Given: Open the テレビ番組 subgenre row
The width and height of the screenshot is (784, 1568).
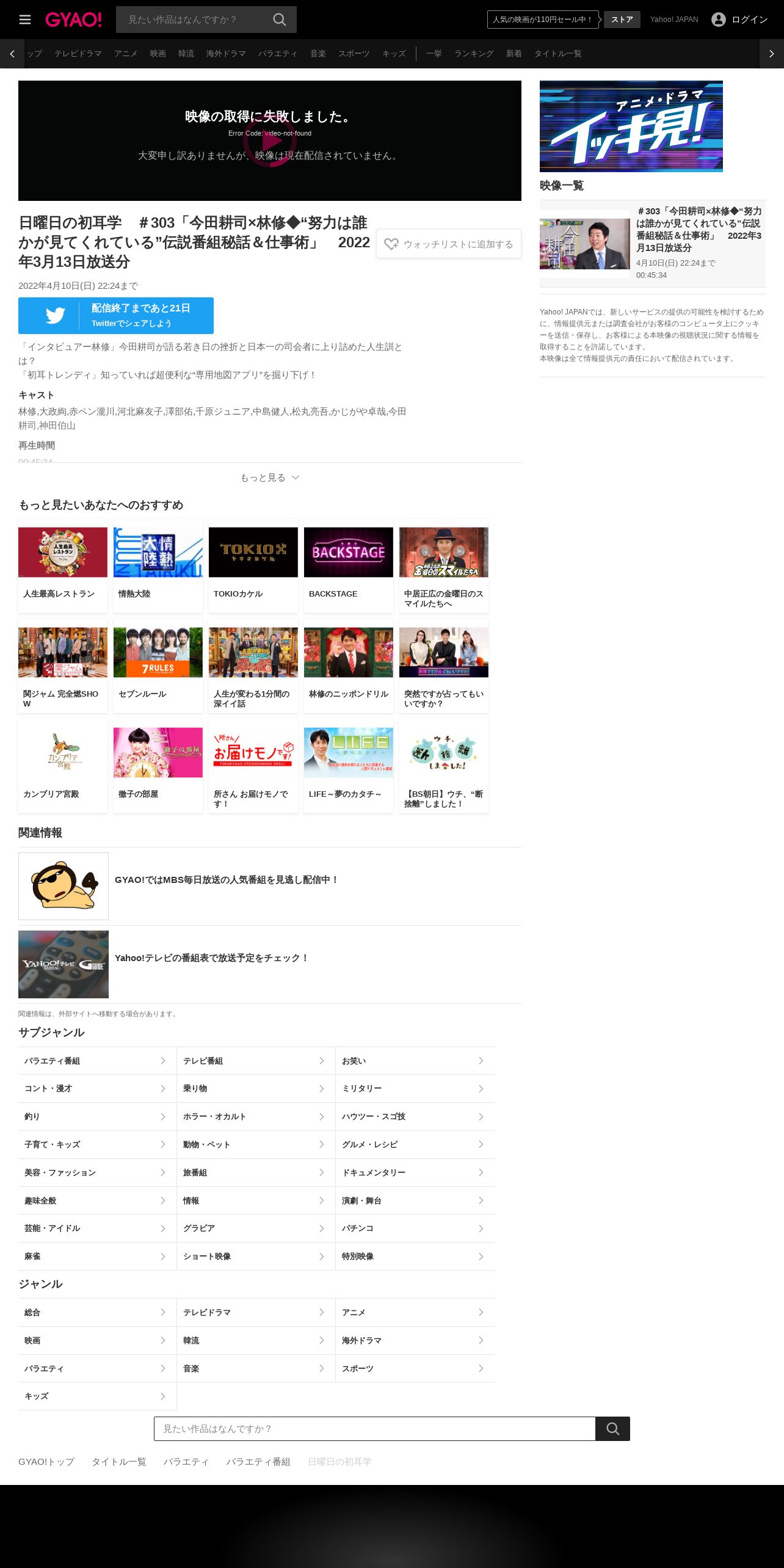Looking at the screenshot, I should click(x=256, y=1061).
